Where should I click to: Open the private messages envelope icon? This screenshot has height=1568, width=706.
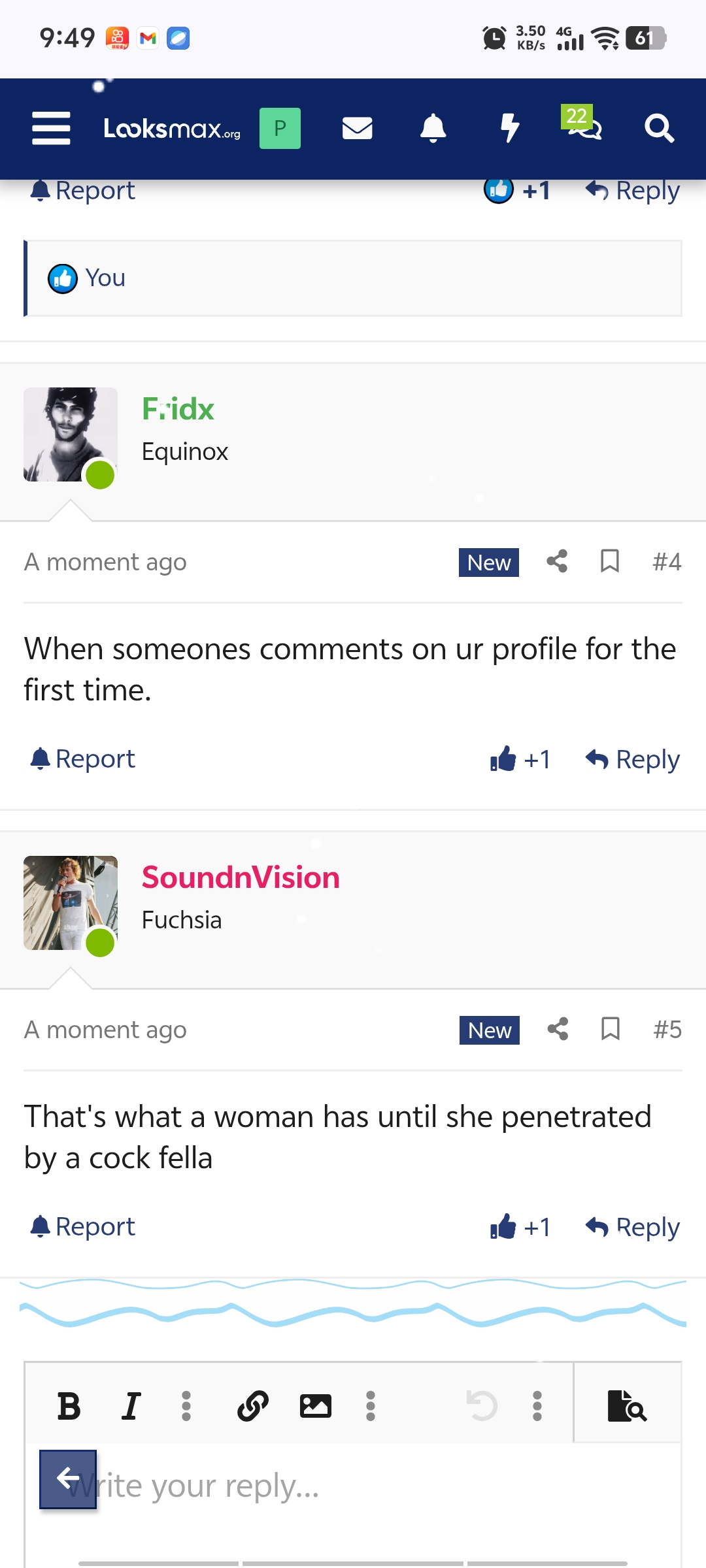[357, 128]
